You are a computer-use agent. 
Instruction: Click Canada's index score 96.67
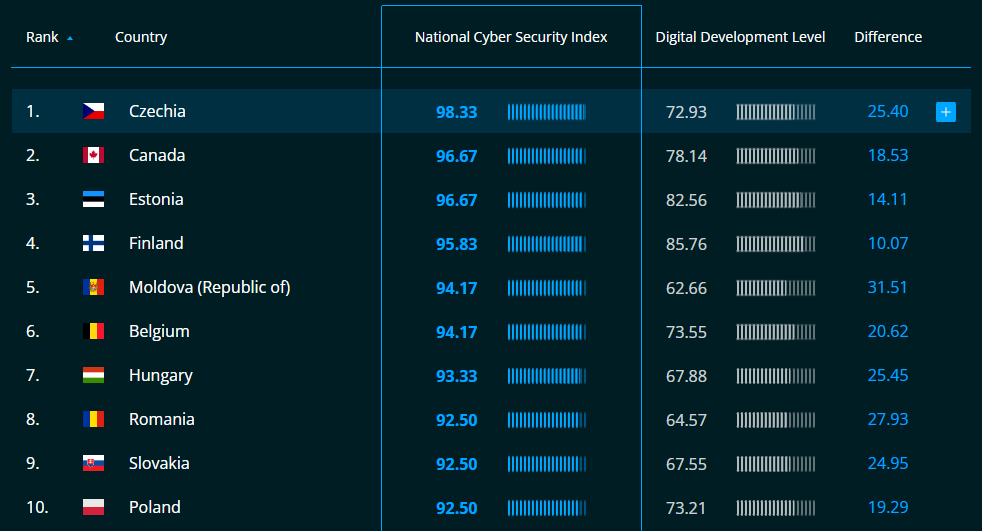click(456, 156)
